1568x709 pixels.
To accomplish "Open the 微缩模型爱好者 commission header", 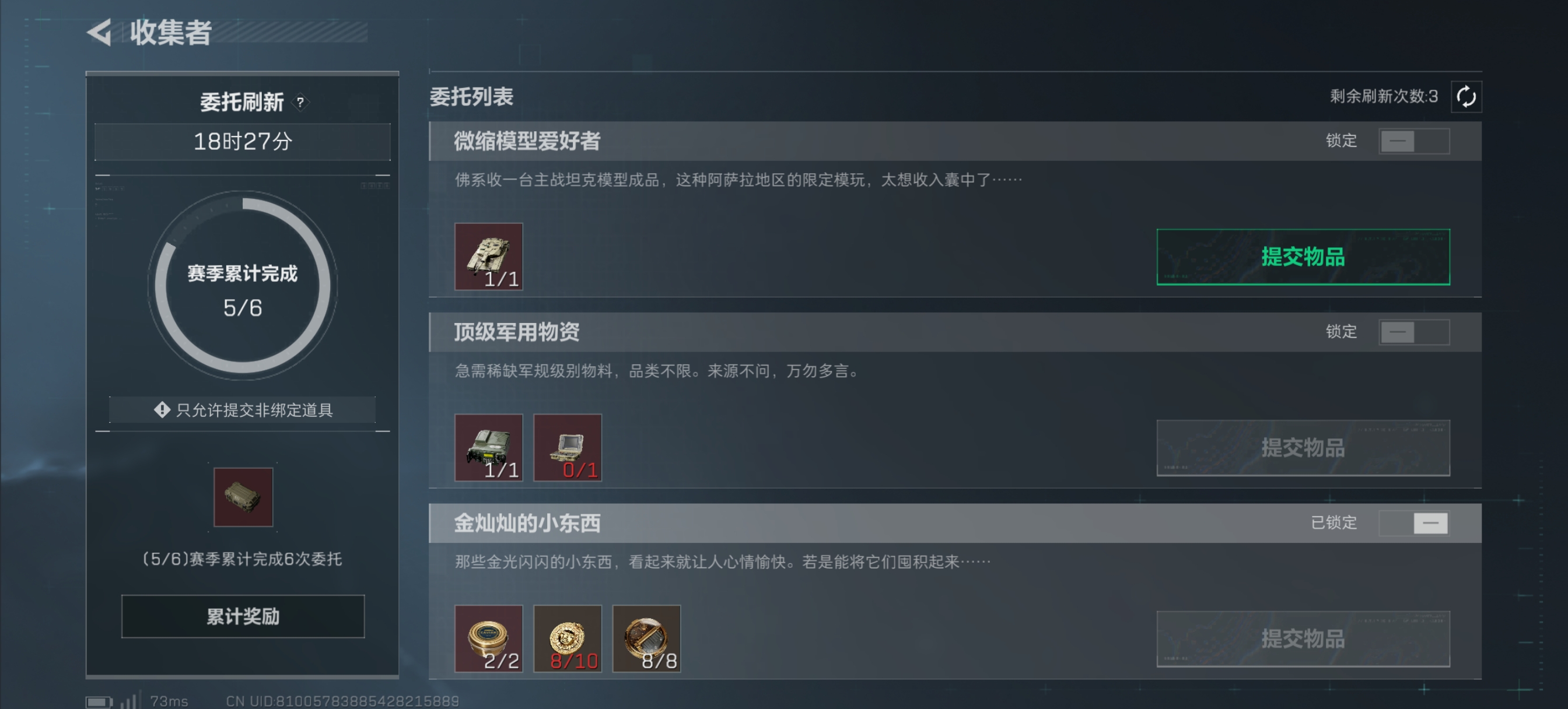I will click(955, 141).
